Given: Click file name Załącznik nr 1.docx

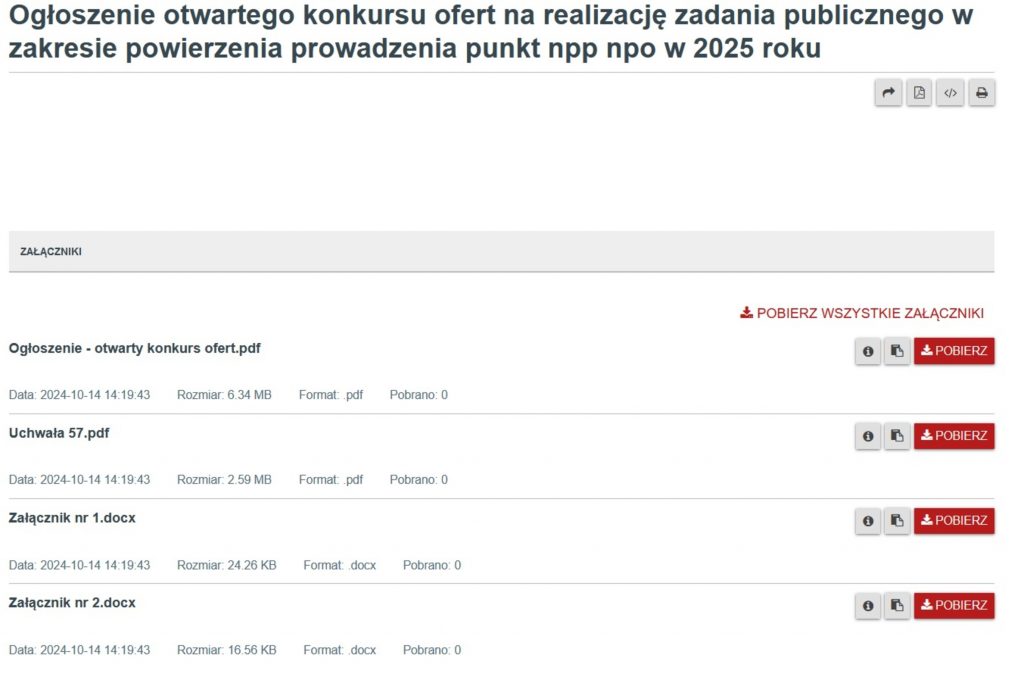Looking at the screenshot, I should point(72,518).
